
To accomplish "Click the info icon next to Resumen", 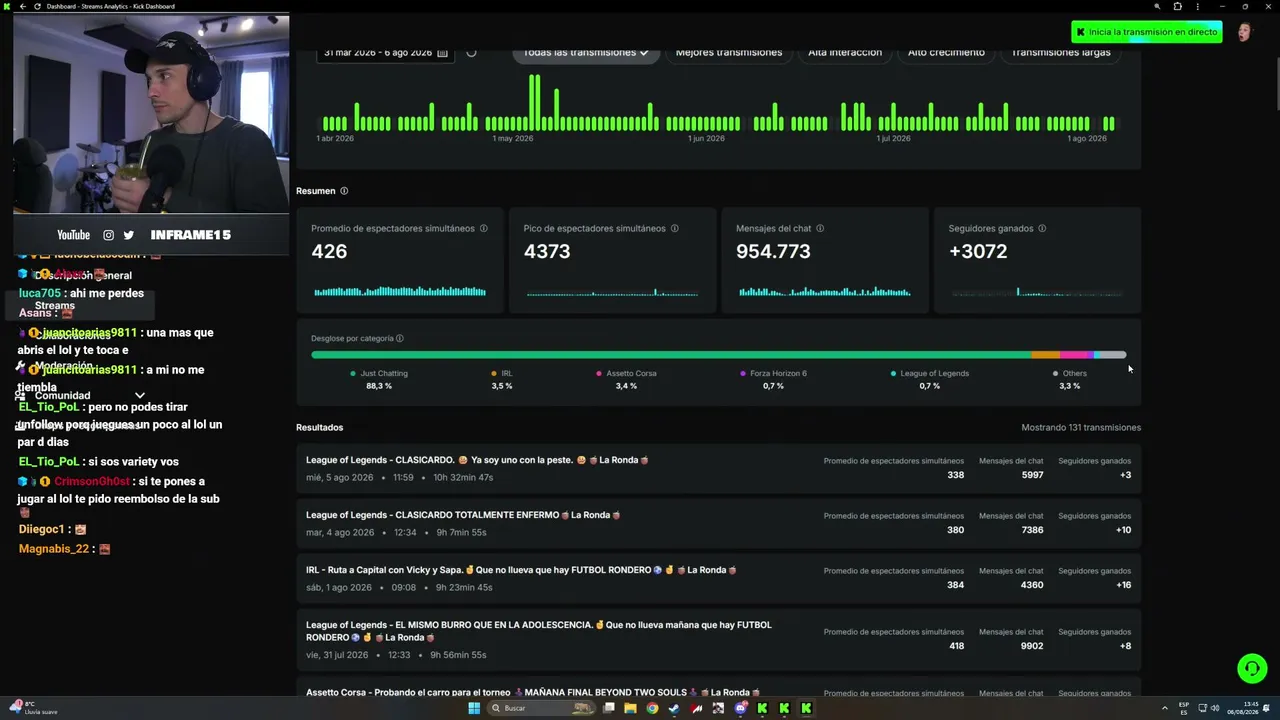I will (x=344, y=191).
